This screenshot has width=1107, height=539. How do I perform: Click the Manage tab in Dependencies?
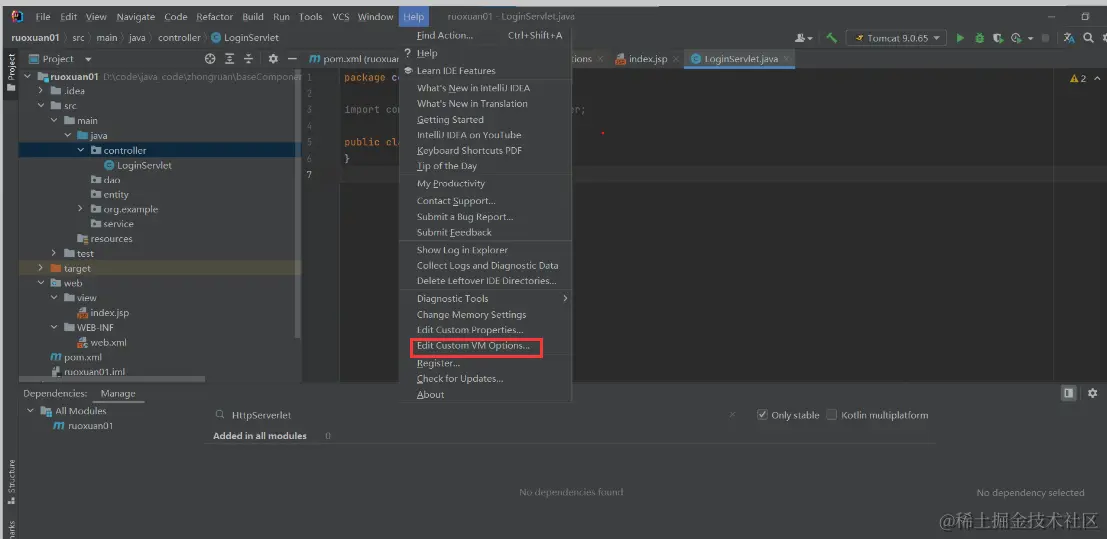click(118, 393)
